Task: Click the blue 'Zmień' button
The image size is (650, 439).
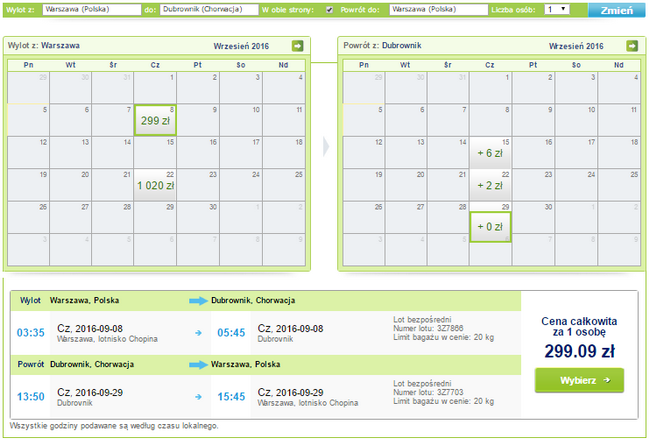Action: point(616,10)
